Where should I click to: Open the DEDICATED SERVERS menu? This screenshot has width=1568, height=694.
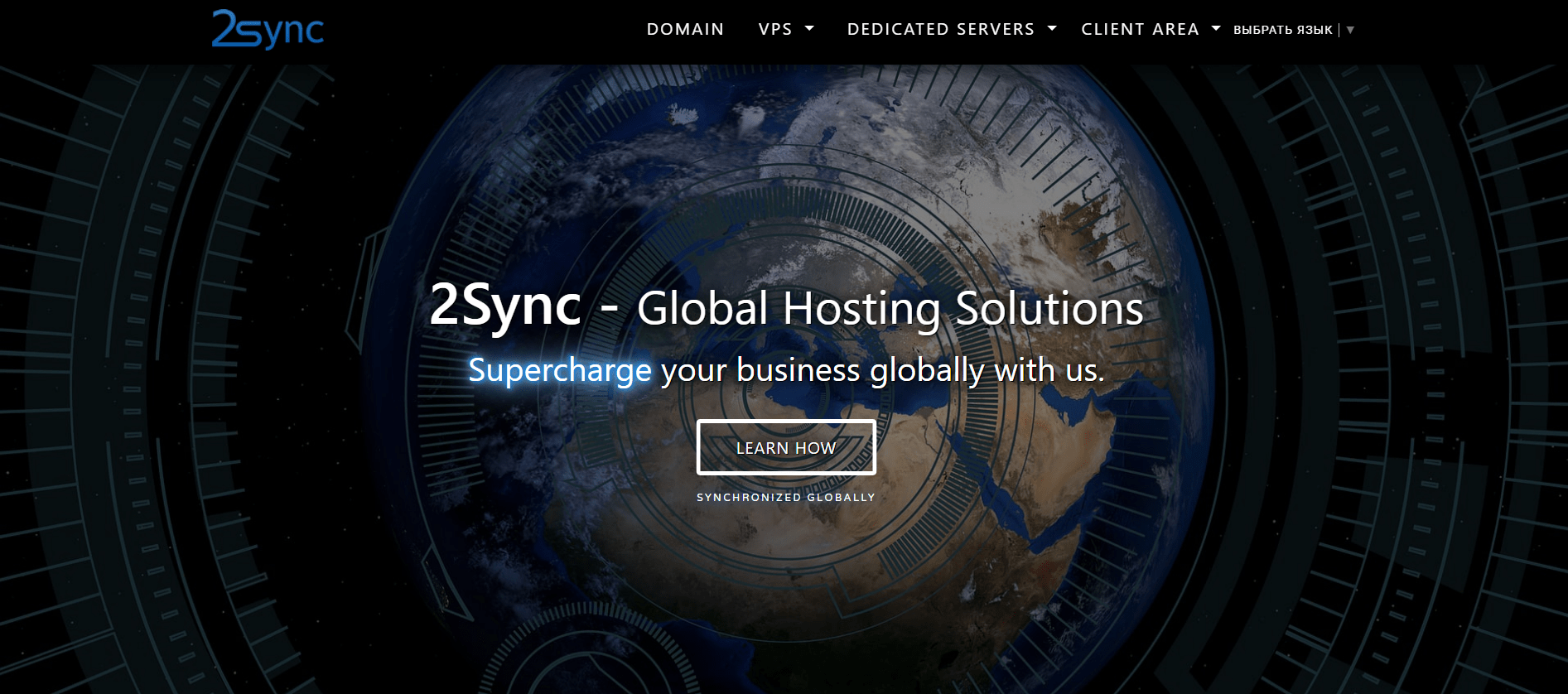click(941, 29)
